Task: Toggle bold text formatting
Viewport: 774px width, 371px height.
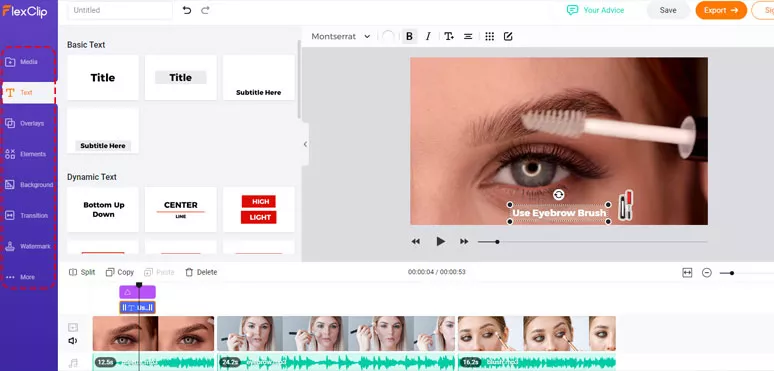Action: coord(409,36)
